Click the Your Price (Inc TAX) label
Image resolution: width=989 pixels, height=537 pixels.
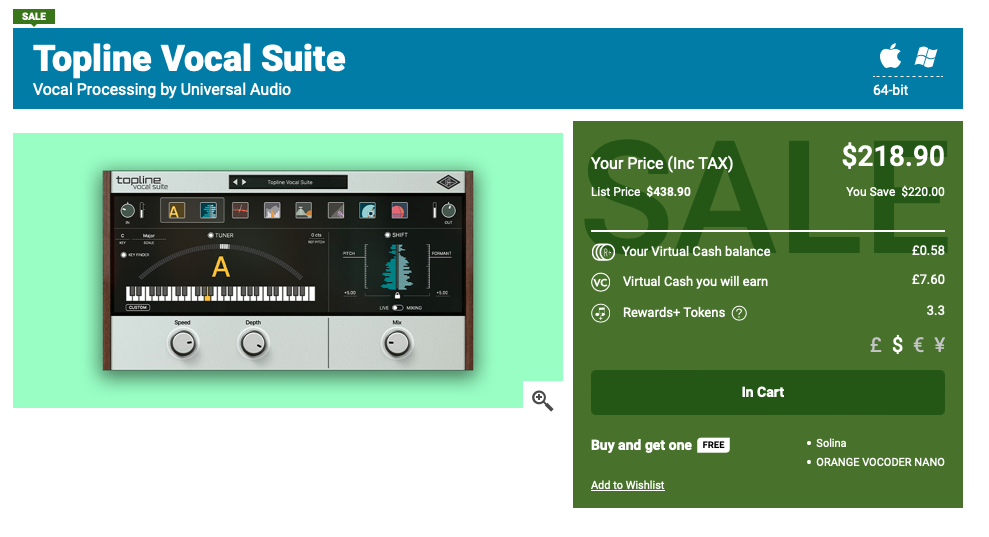click(x=662, y=163)
